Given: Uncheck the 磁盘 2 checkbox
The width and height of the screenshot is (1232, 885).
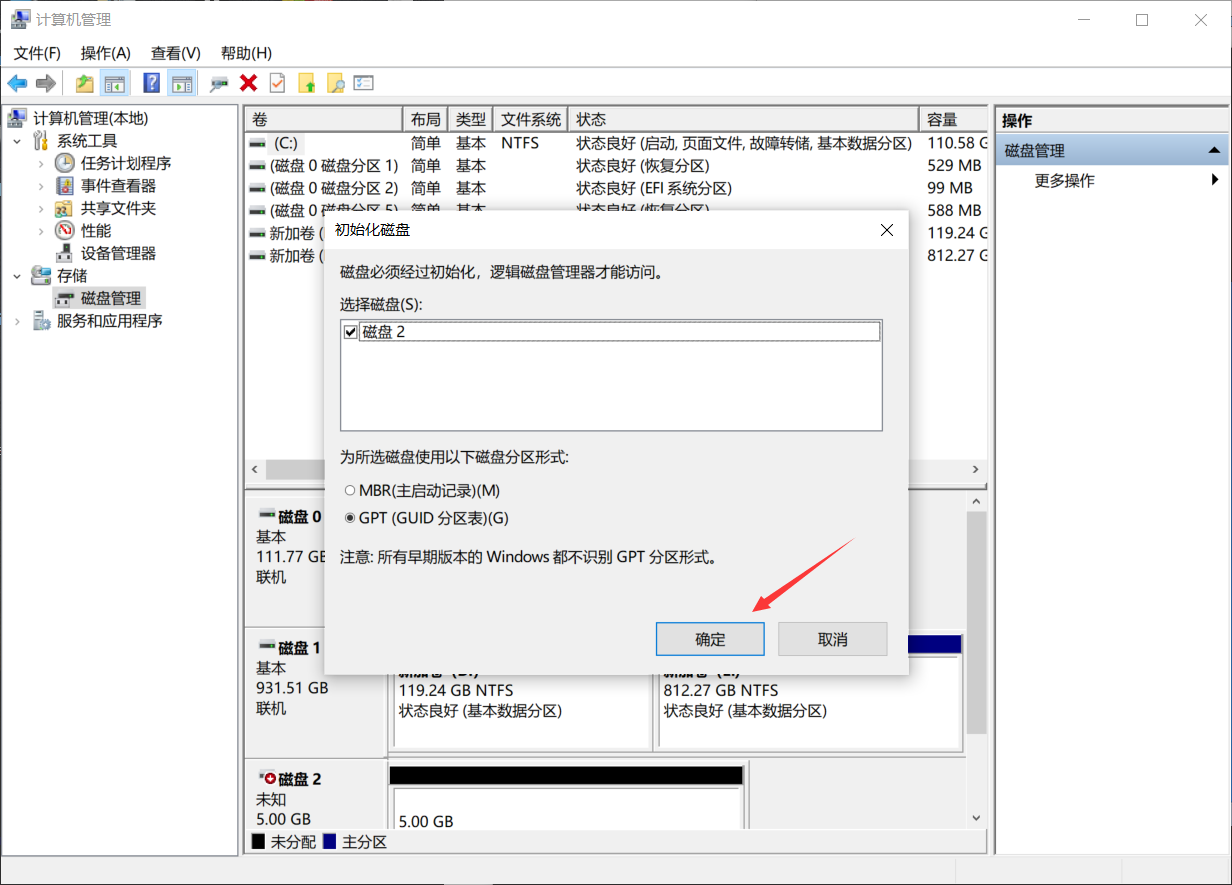Looking at the screenshot, I should click(350, 332).
